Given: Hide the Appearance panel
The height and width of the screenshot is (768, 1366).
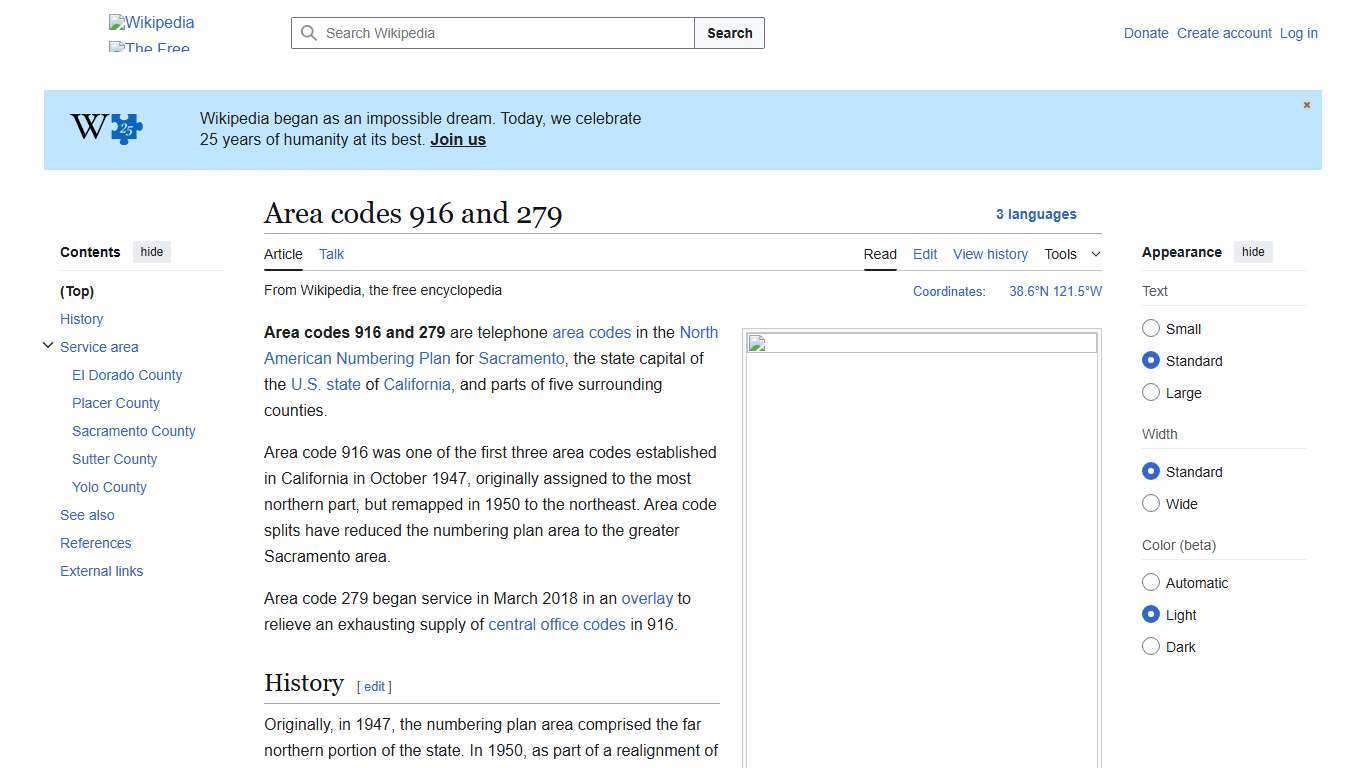Looking at the screenshot, I should pos(1253,252).
